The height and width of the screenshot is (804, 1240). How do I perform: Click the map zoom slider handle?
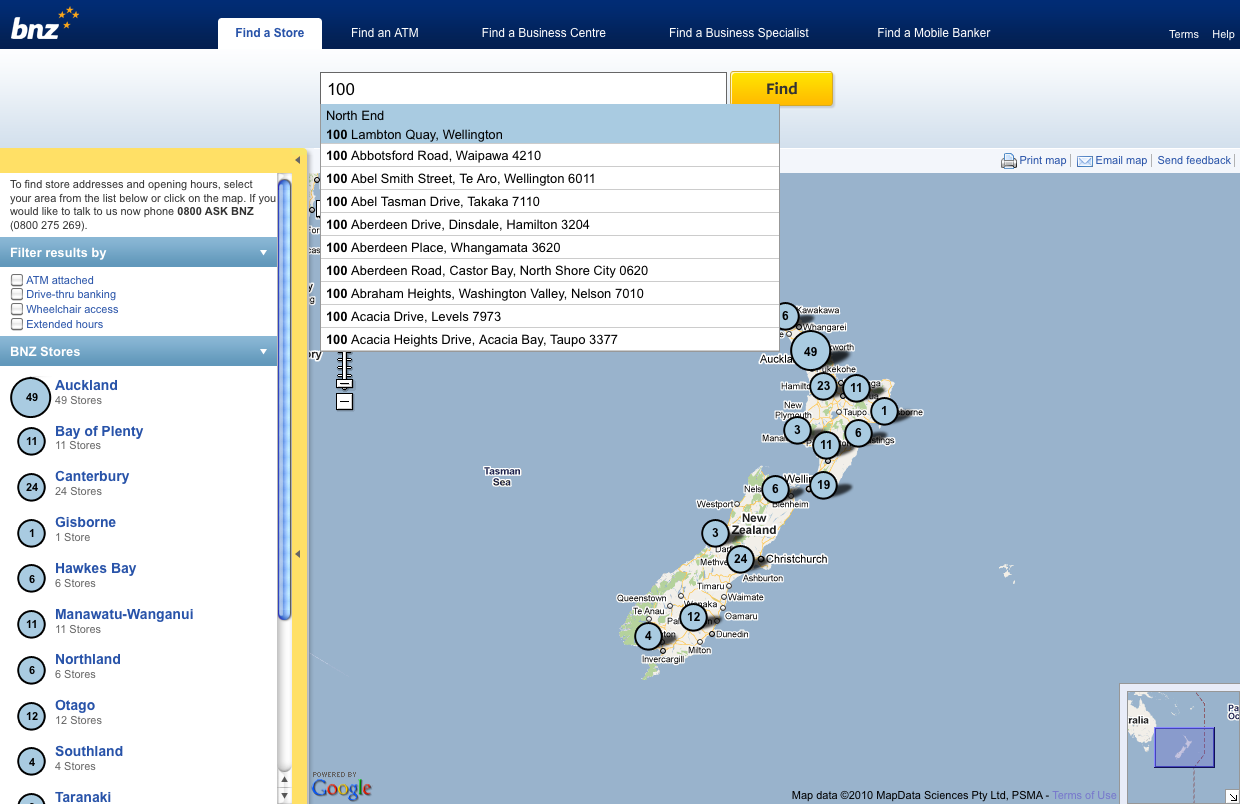click(x=344, y=383)
